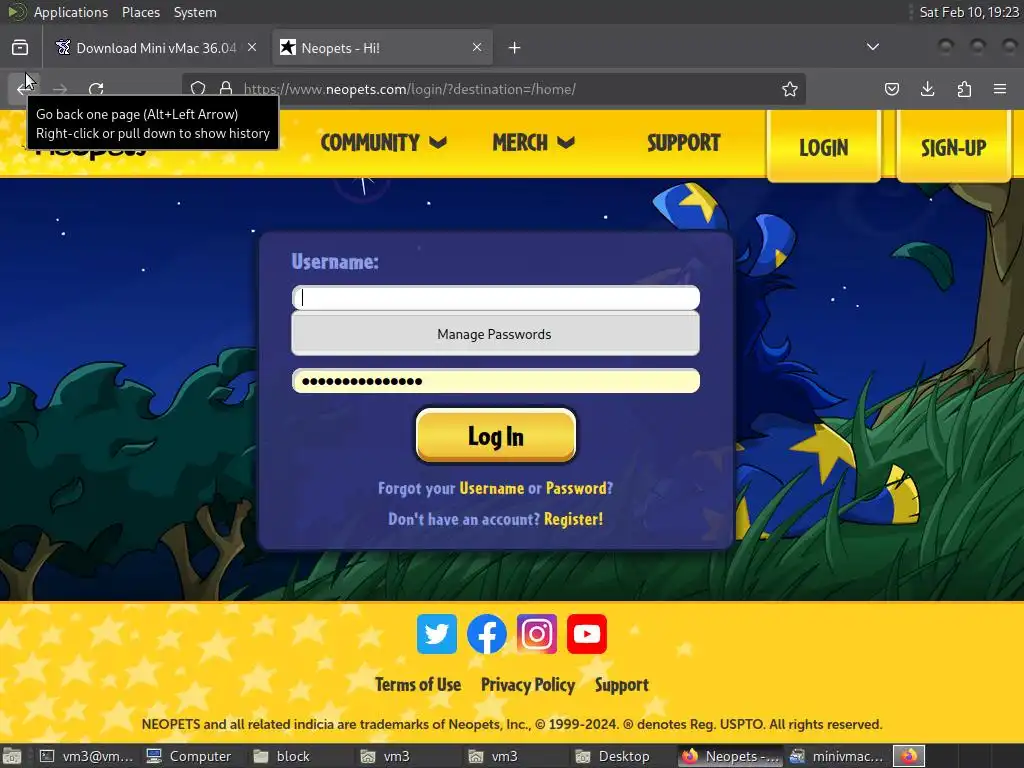The image size is (1024, 768).
Task: Click the clock showing Sat Feb 10
Action: point(968,12)
